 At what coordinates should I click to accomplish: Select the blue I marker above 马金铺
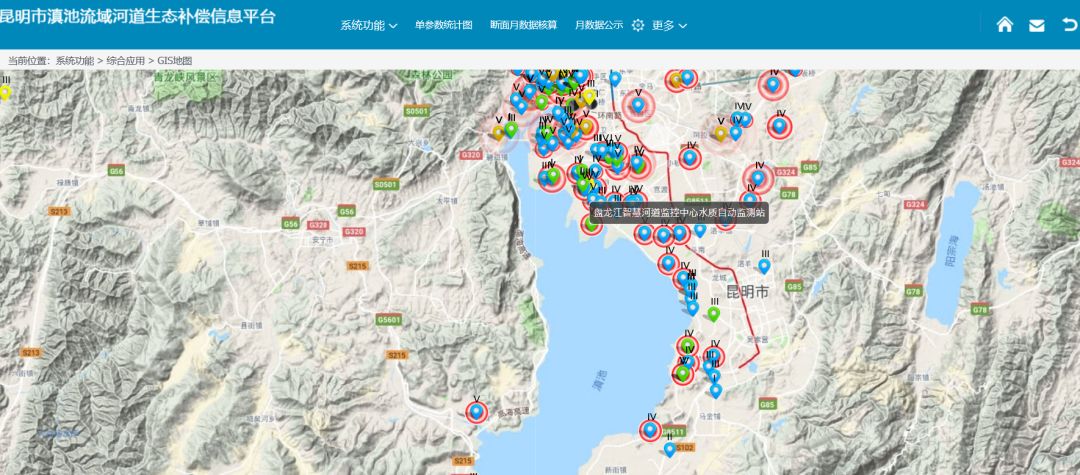pyautogui.click(x=716, y=390)
